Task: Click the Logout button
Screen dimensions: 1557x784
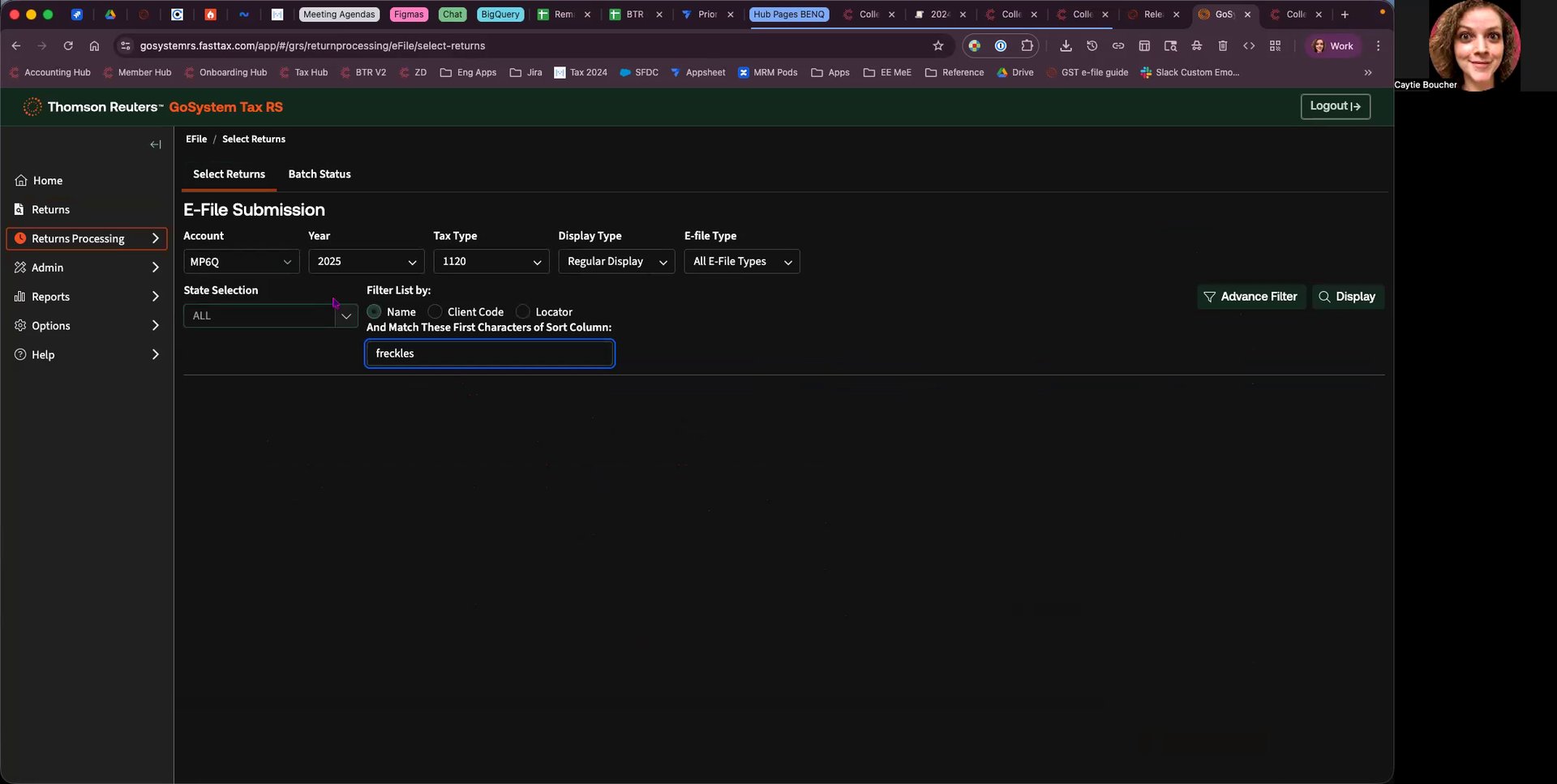Action: tap(1336, 106)
